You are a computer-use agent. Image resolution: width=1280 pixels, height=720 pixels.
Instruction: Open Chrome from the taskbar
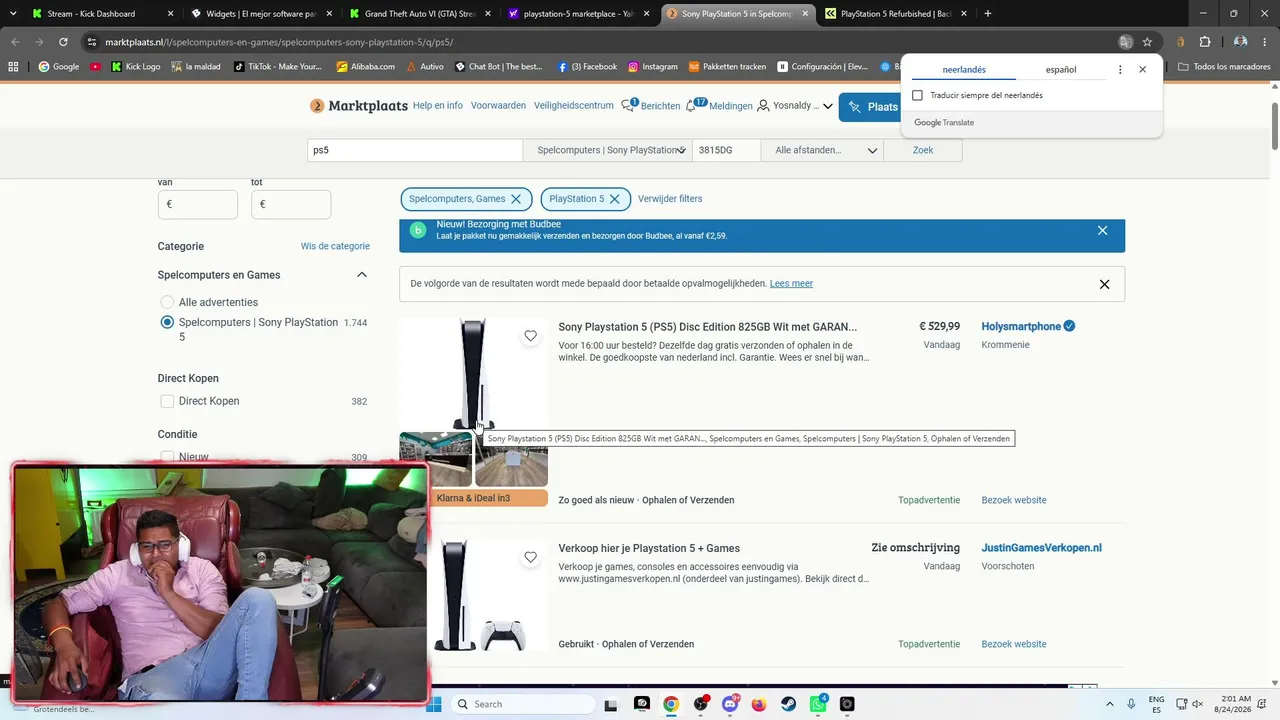tap(671, 704)
